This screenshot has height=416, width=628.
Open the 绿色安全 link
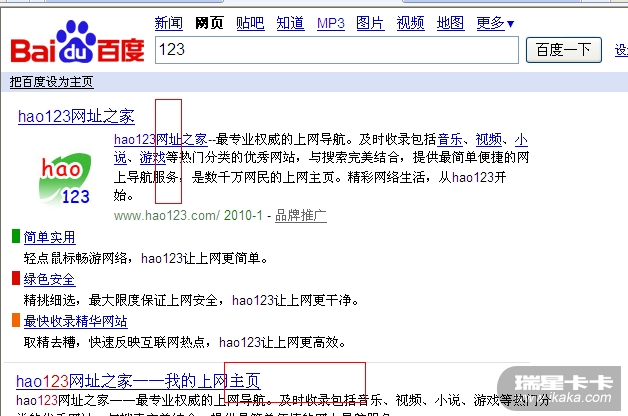pos(49,279)
